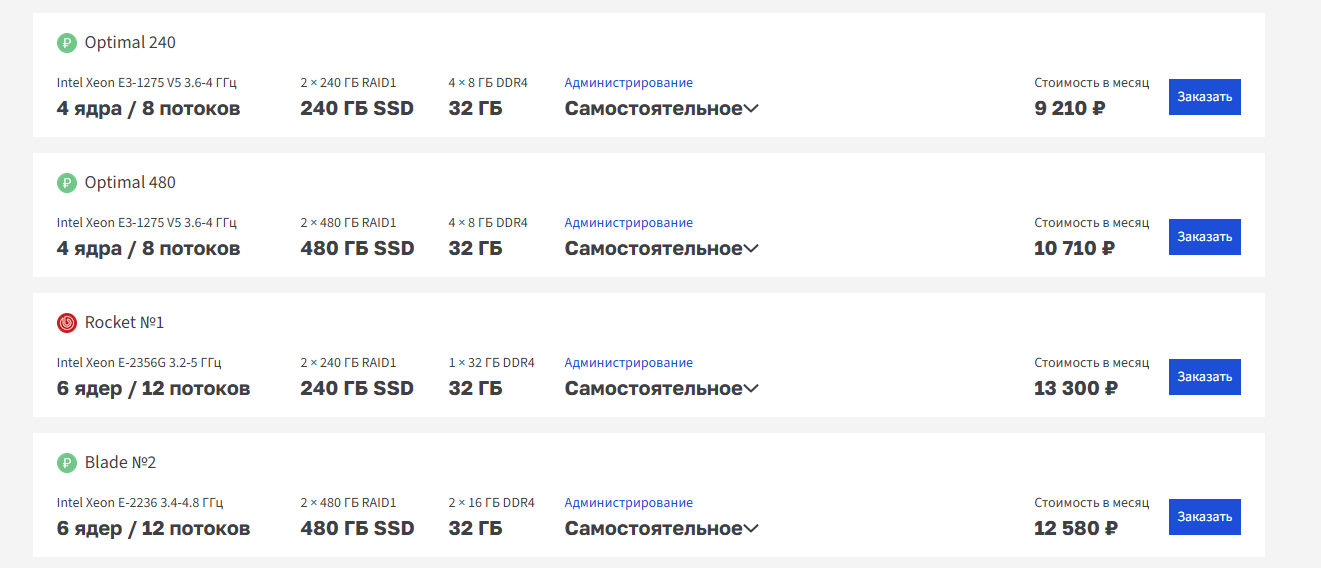Select the Rocket №1 plan name
The image size is (1321, 568).
pos(124,323)
